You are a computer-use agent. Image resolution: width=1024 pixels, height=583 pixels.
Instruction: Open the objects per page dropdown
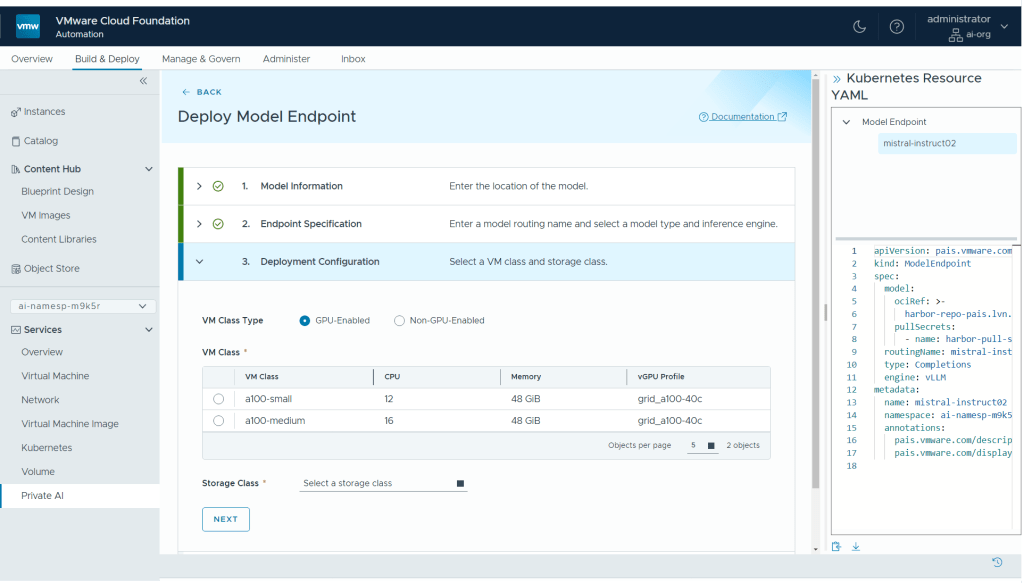702,446
